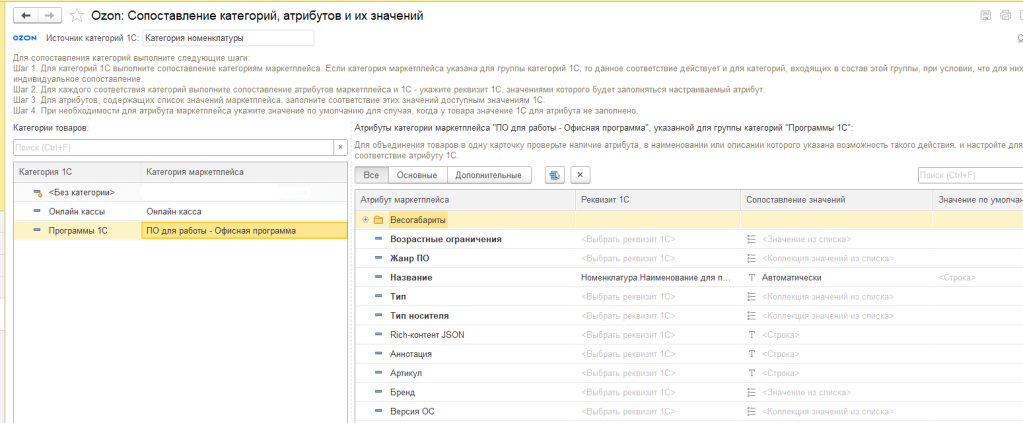1023x423 pixels.
Task: Select the Онлайн кассы category
Action: click(76, 212)
